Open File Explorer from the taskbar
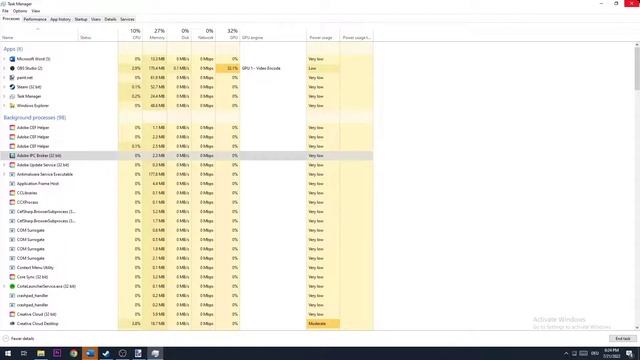Viewport: 640px width, 360px height. (41, 353)
